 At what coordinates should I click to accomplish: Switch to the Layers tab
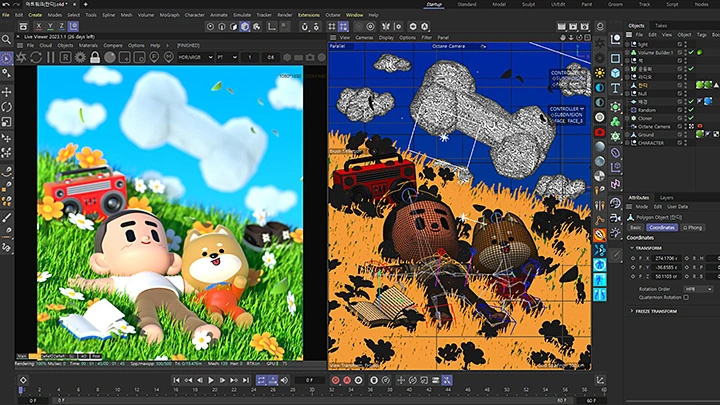coord(666,198)
